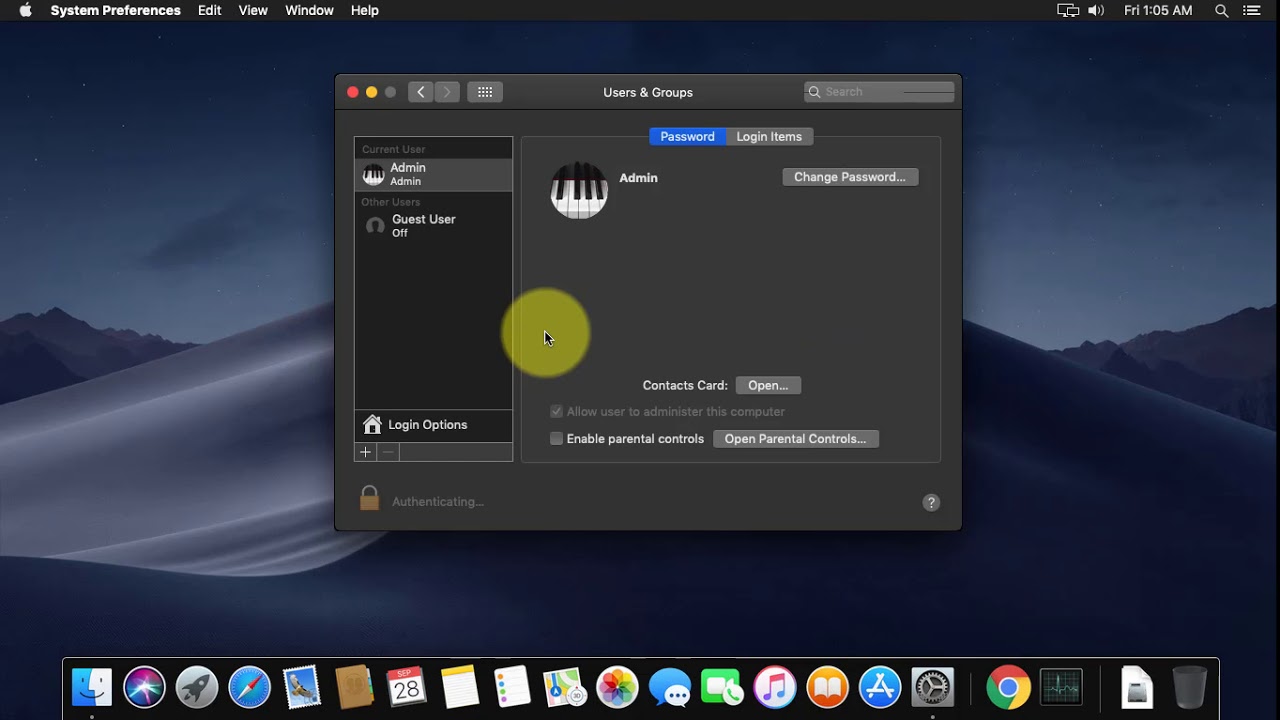The height and width of the screenshot is (720, 1280).
Task: Click Open Parental Controls... button
Action: (x=795, y=439)
